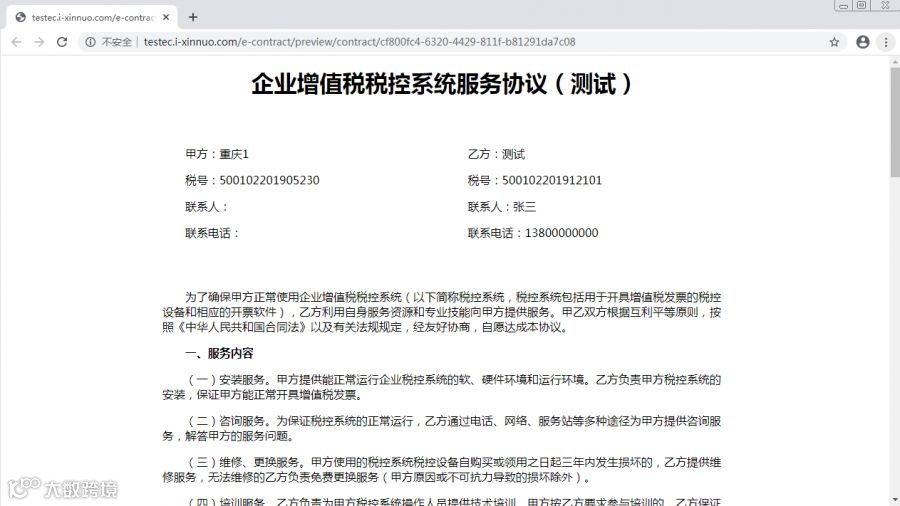Viewport: 900px width, 506px height.
Task: Click the text 《中华人民共和国合同法》
Action: (x=242, y=327)
